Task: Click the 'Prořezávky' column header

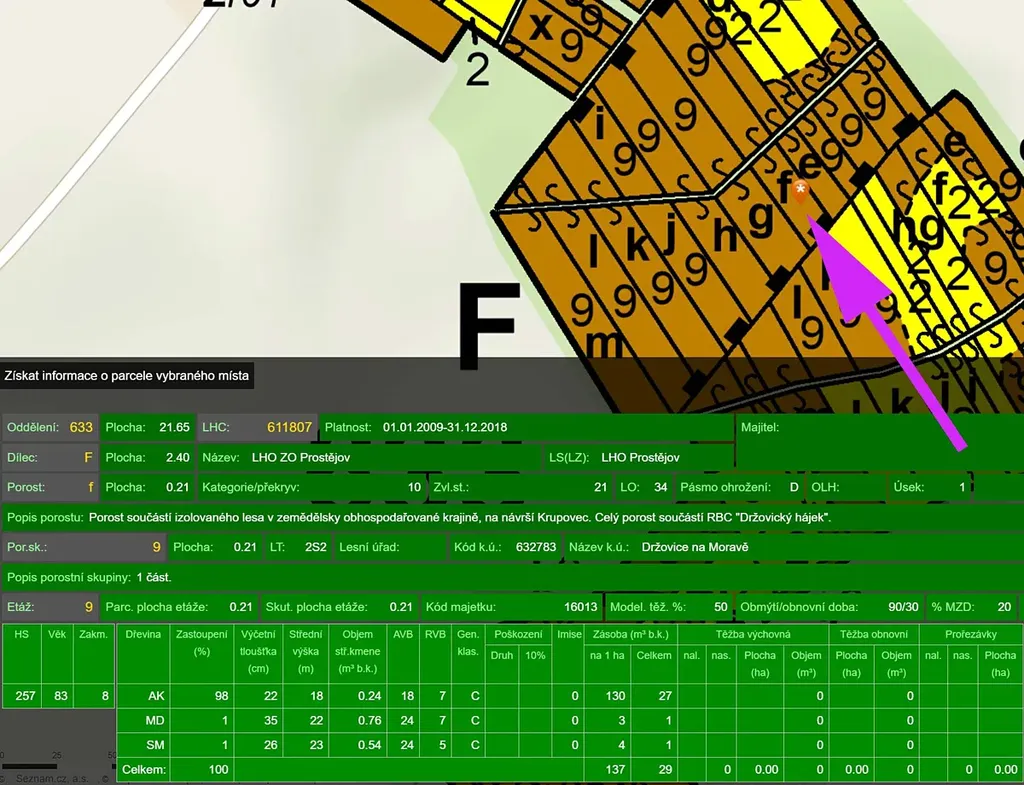Action: [969, 635]
